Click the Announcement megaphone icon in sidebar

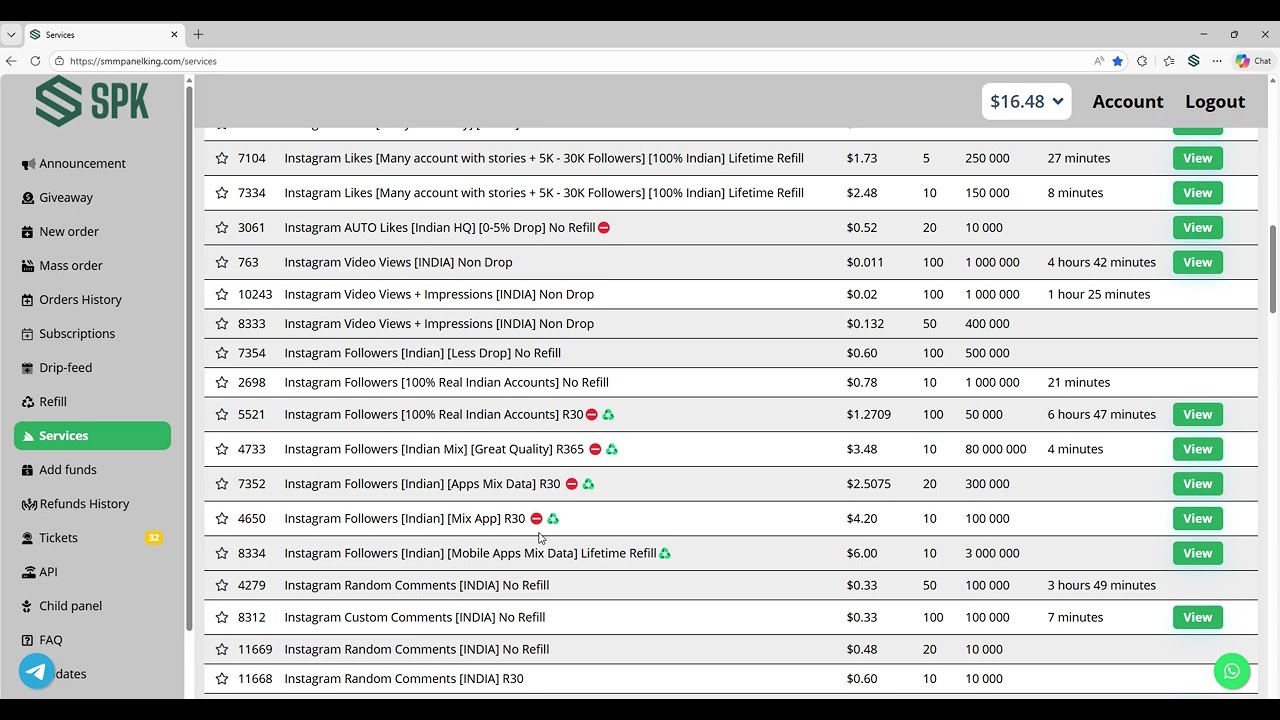coord(28,164)
